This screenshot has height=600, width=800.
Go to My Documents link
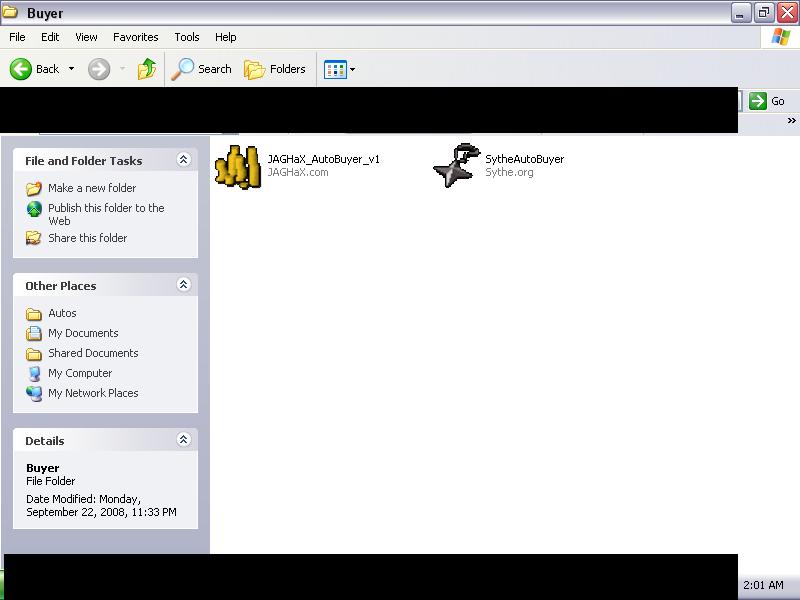[x=83, y=333]
